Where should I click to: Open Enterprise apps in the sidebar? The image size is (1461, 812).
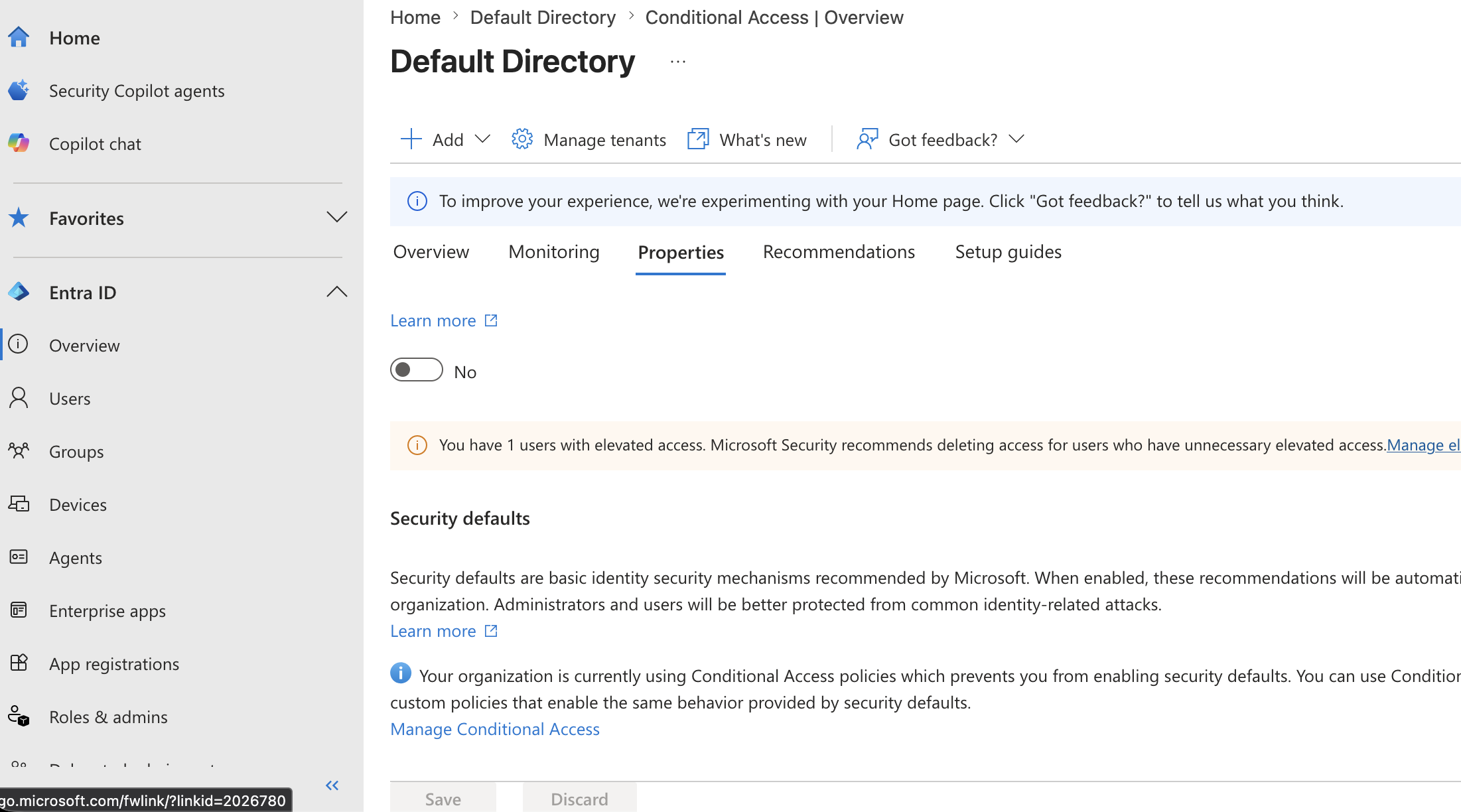coord(107,611)
